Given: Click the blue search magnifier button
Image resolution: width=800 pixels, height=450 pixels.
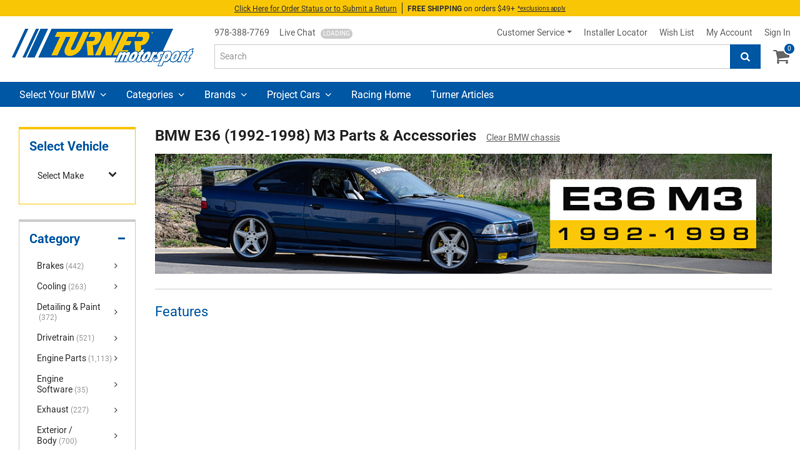Looking at the screenshot, I should click(745, 57).
